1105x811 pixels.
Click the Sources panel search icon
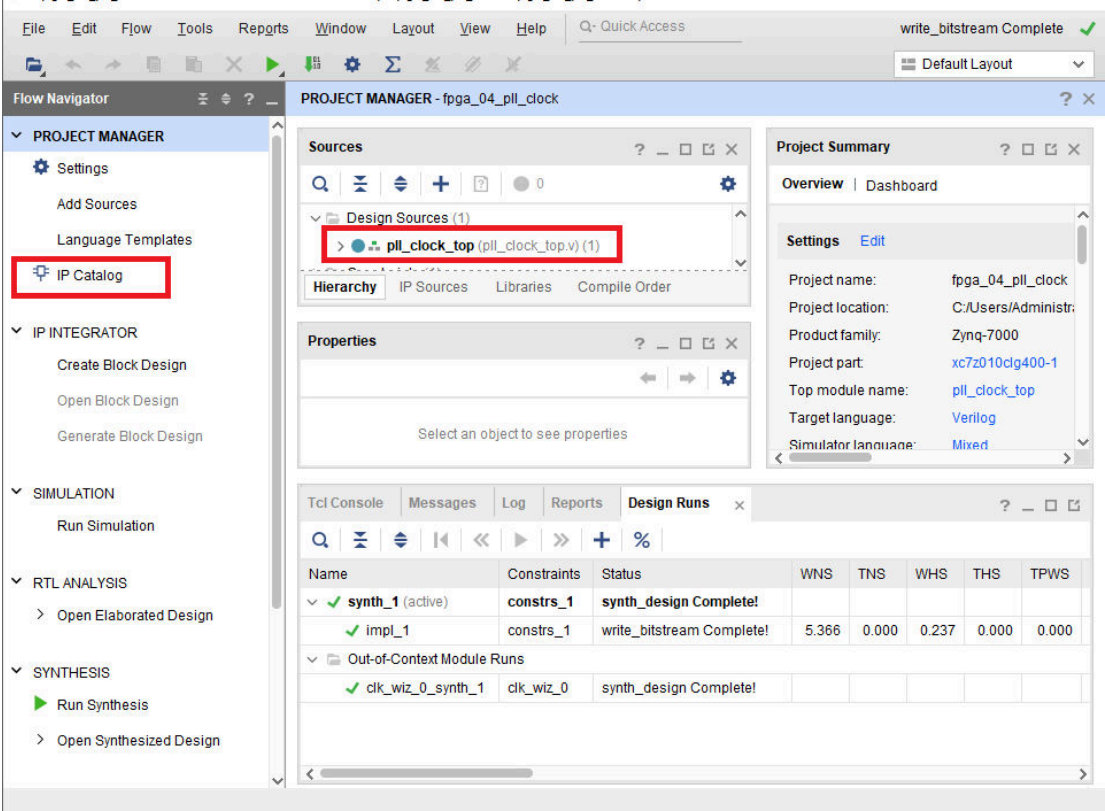320,184
